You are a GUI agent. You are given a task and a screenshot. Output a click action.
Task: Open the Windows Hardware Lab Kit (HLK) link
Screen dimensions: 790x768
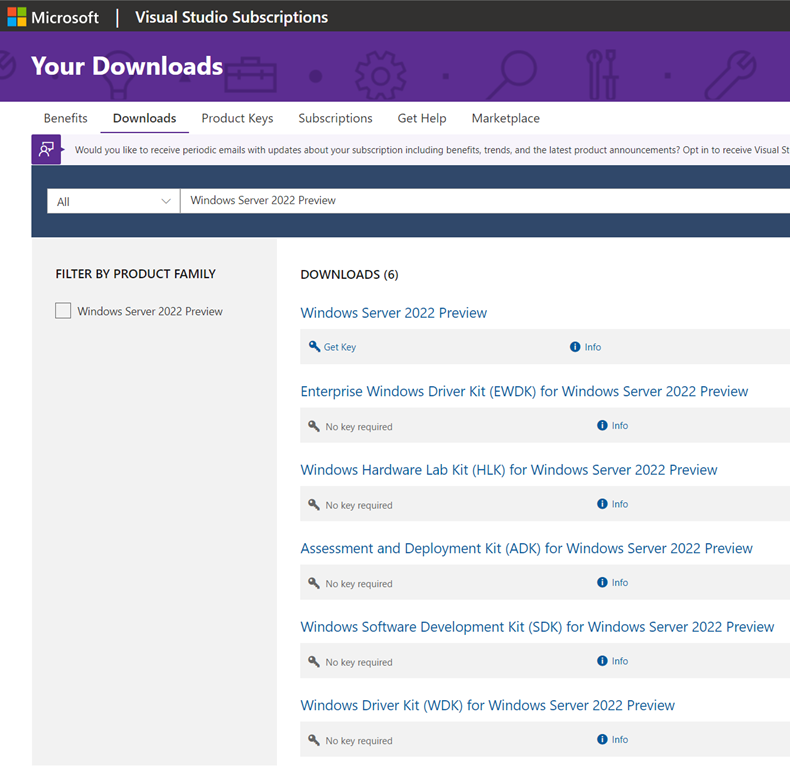click(508, 470)
